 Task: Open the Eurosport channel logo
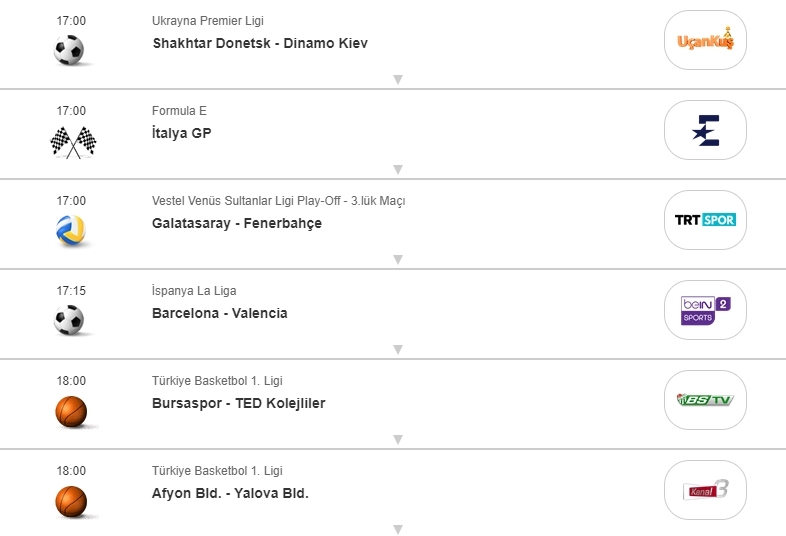click(x=705, y=130)
